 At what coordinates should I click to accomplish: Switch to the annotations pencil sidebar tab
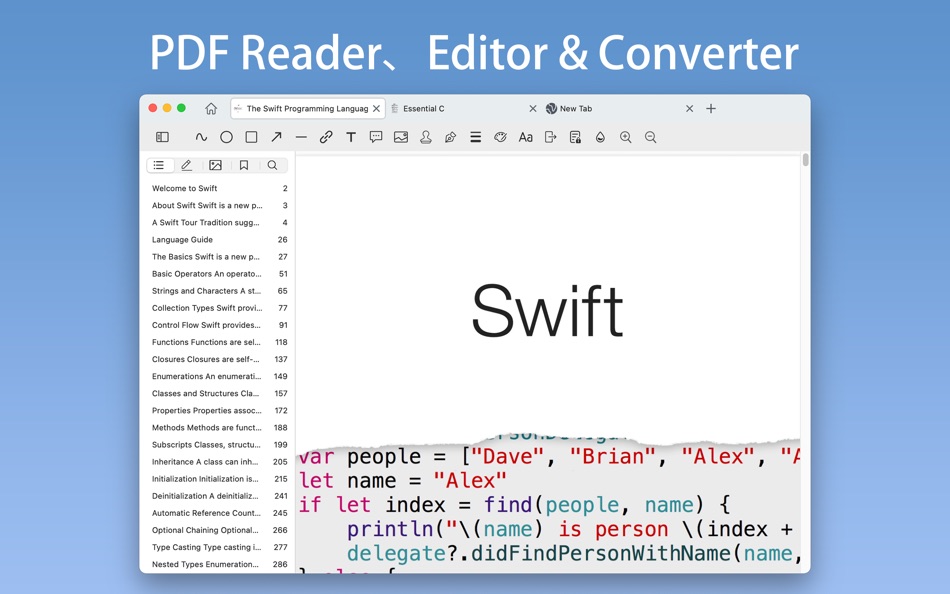[187, 165]
